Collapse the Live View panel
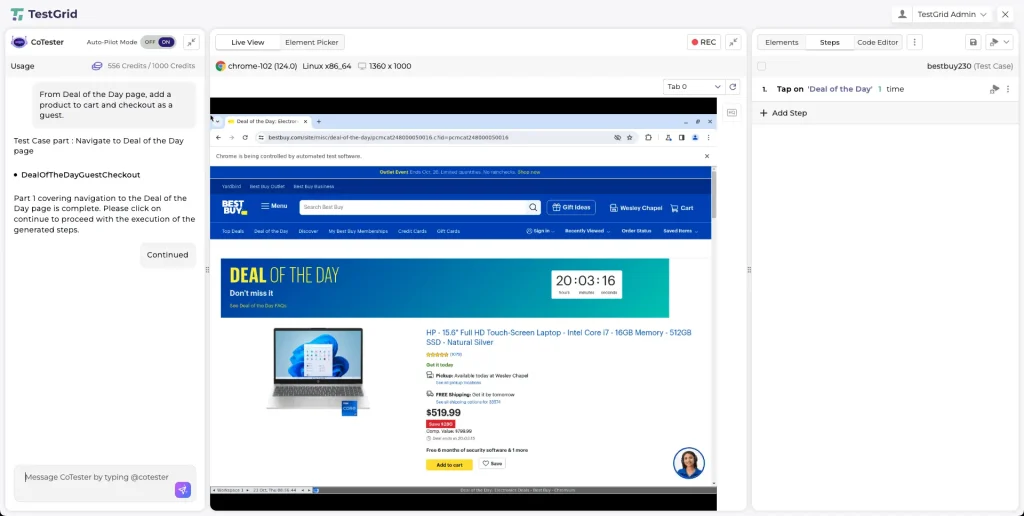 [x=733, y=42]
